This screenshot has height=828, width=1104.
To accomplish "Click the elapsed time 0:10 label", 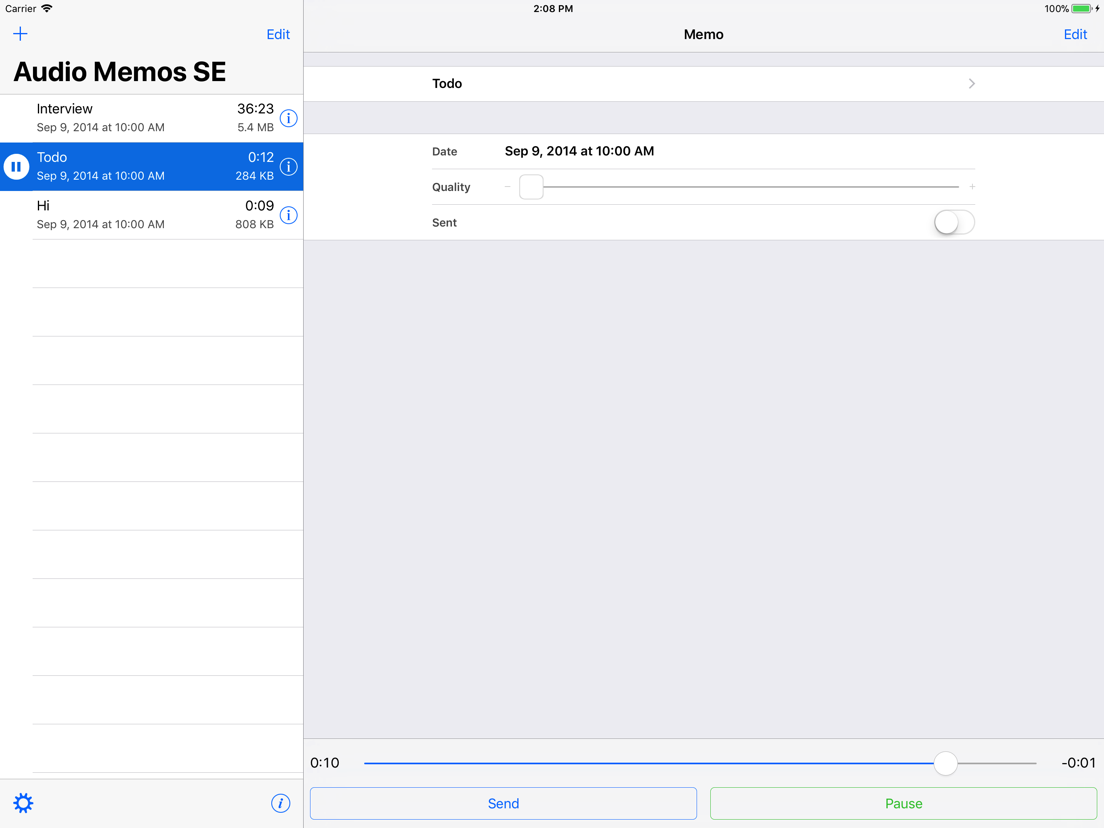I will [325, 763].
